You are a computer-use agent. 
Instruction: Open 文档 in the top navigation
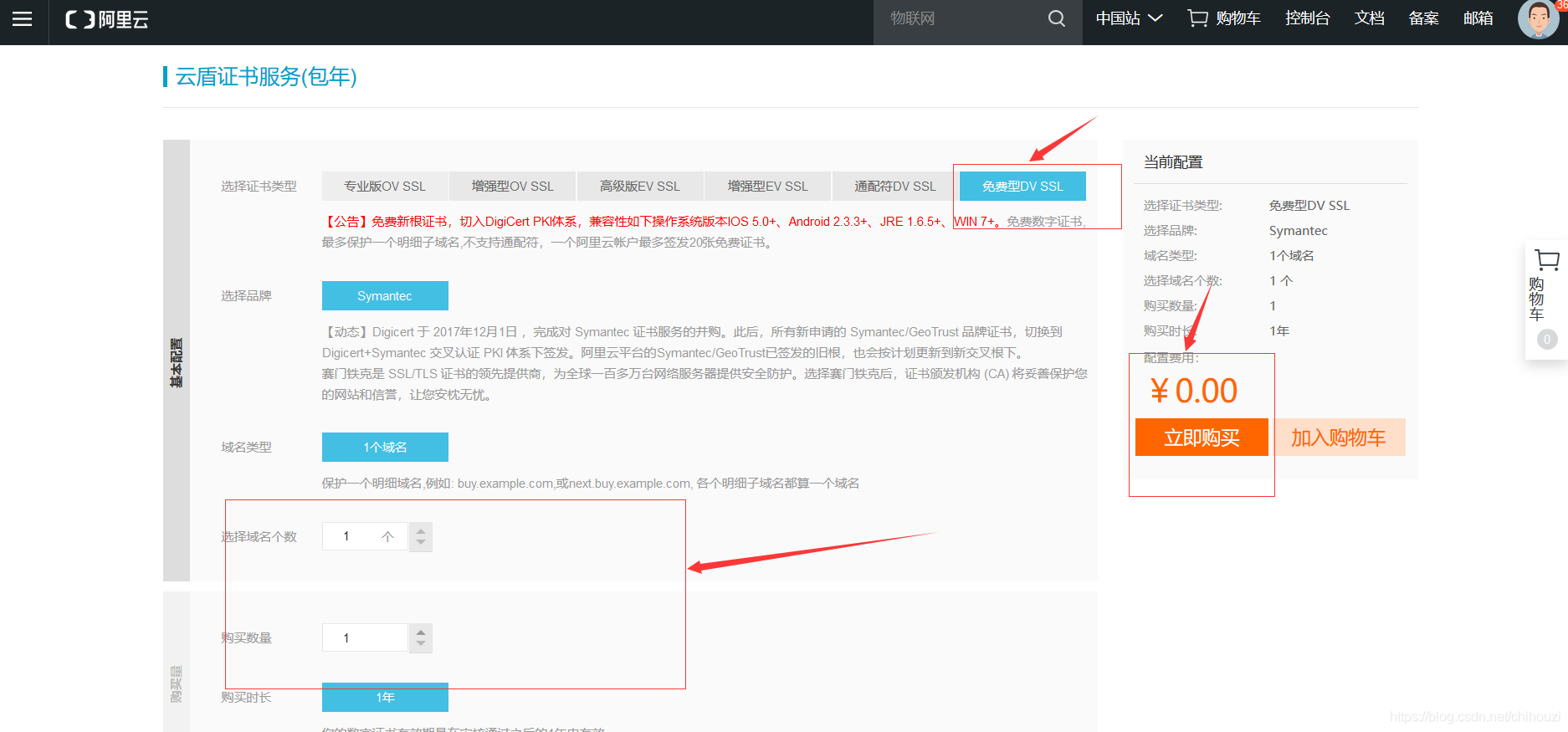tap(1370, 18)
